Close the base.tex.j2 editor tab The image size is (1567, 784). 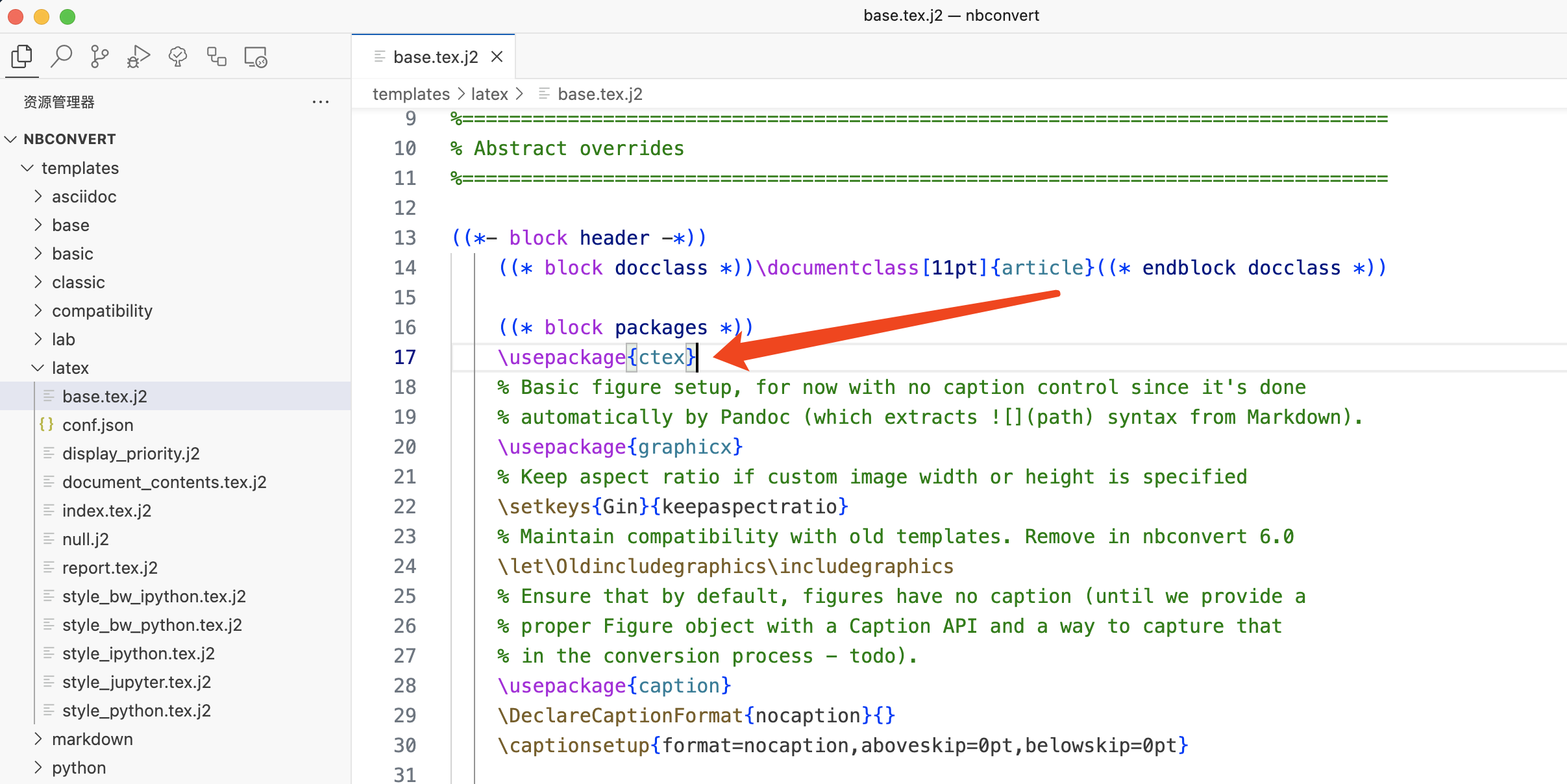[497, 57]
